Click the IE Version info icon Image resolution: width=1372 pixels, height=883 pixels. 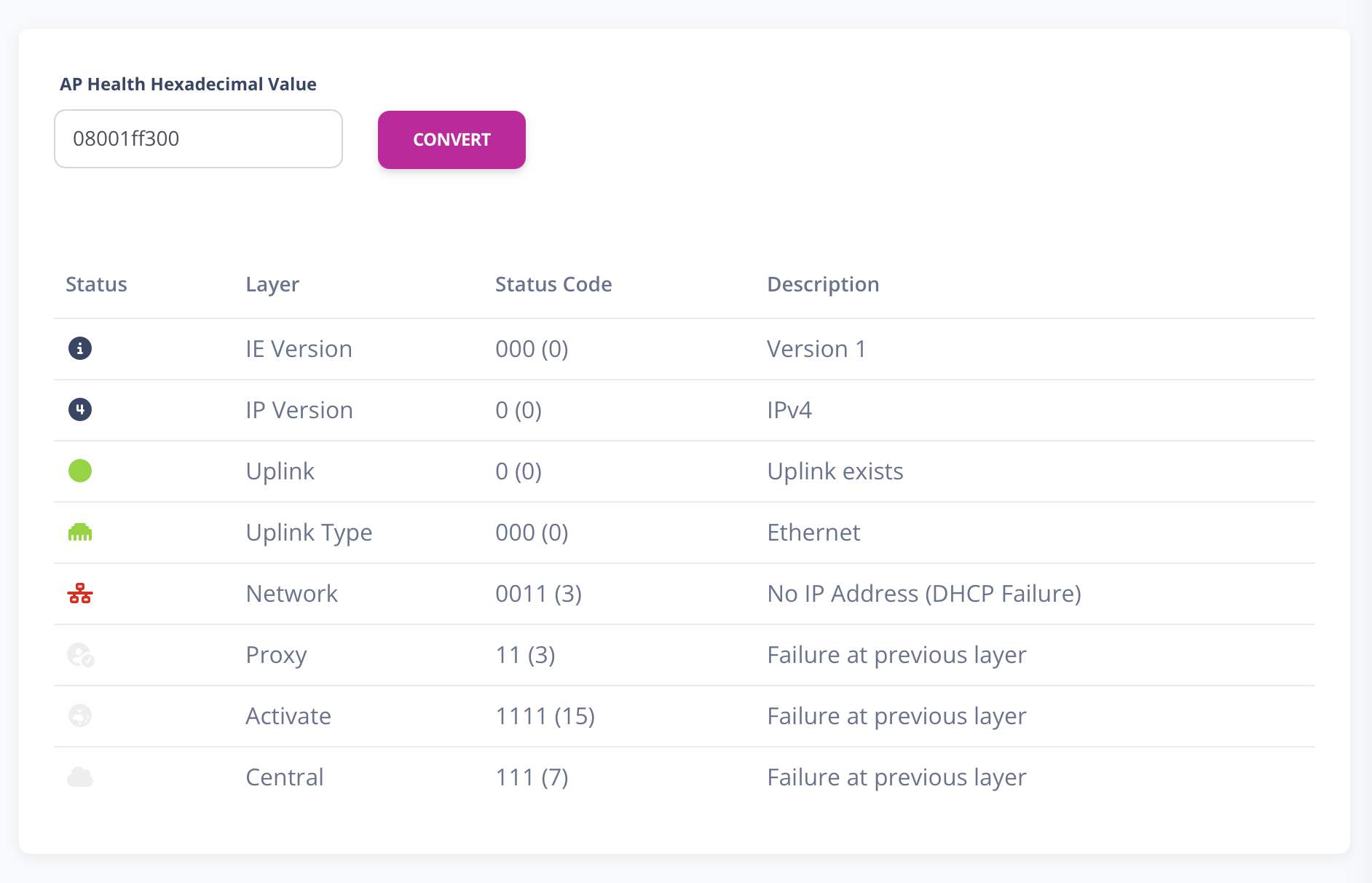point(80,348)
